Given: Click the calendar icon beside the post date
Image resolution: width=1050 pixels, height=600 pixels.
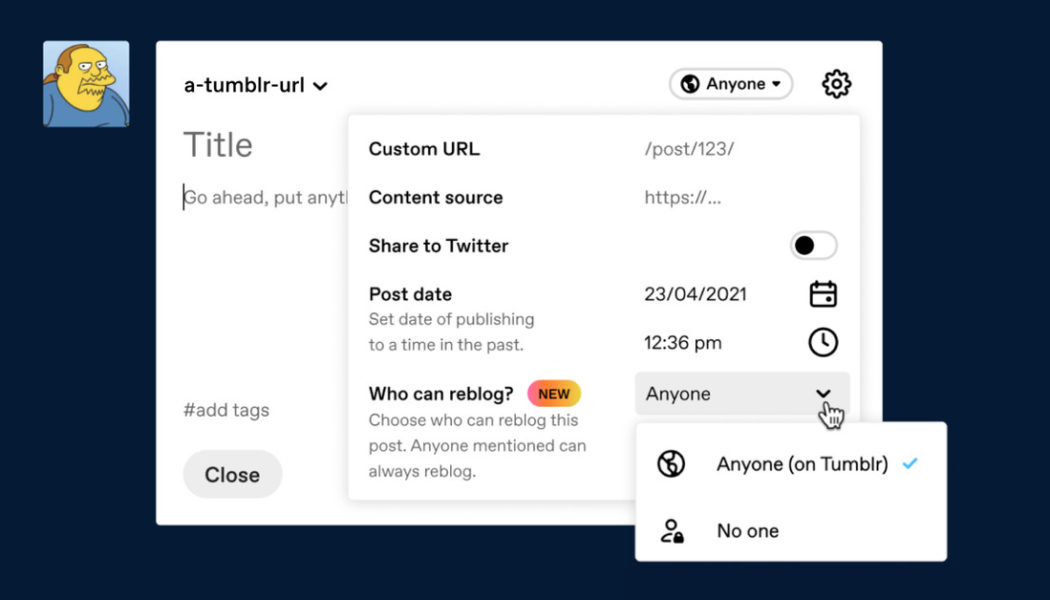Looking at the screenshot, I should 823,294.
